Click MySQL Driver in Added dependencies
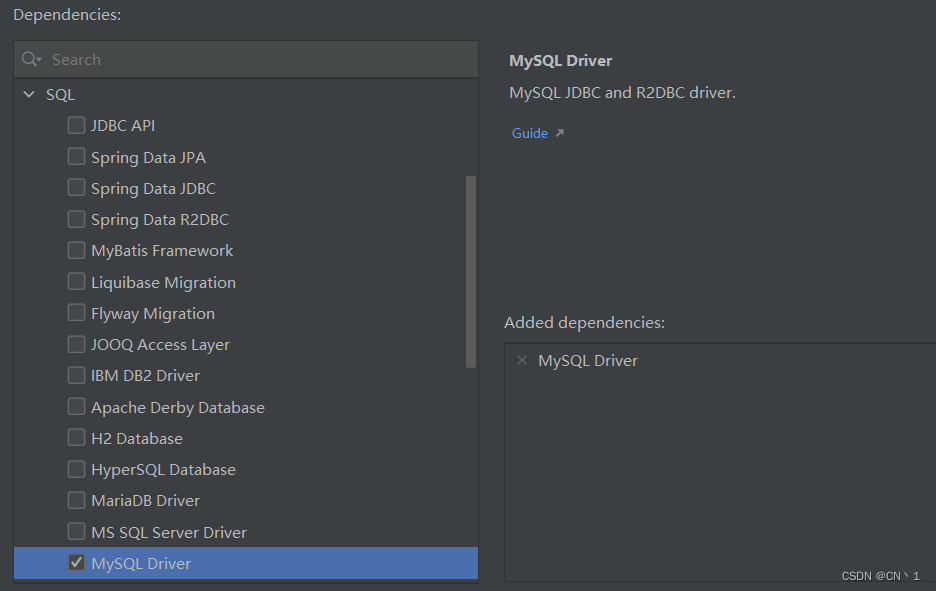 pos(588,361)
